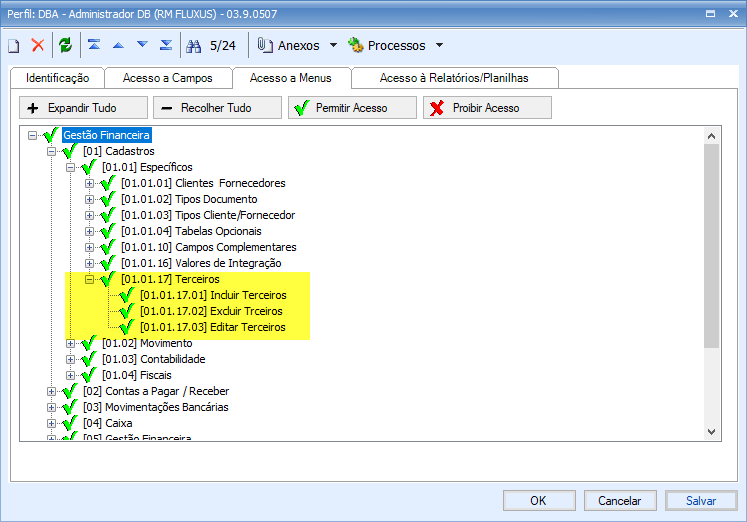
Task: Select [01.01.17.03] Editar Terceiros item
Action: pyautogui.click(x=213, y=327)
